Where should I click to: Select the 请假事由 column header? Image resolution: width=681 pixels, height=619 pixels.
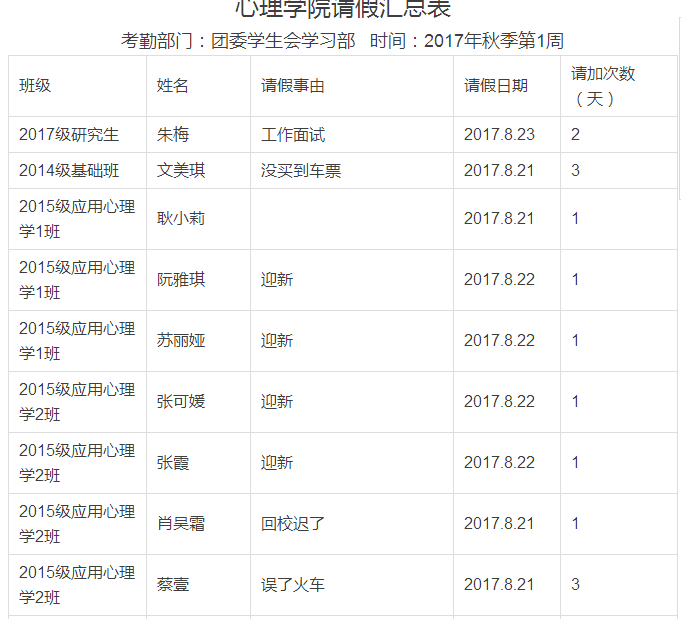click(293, 86)
